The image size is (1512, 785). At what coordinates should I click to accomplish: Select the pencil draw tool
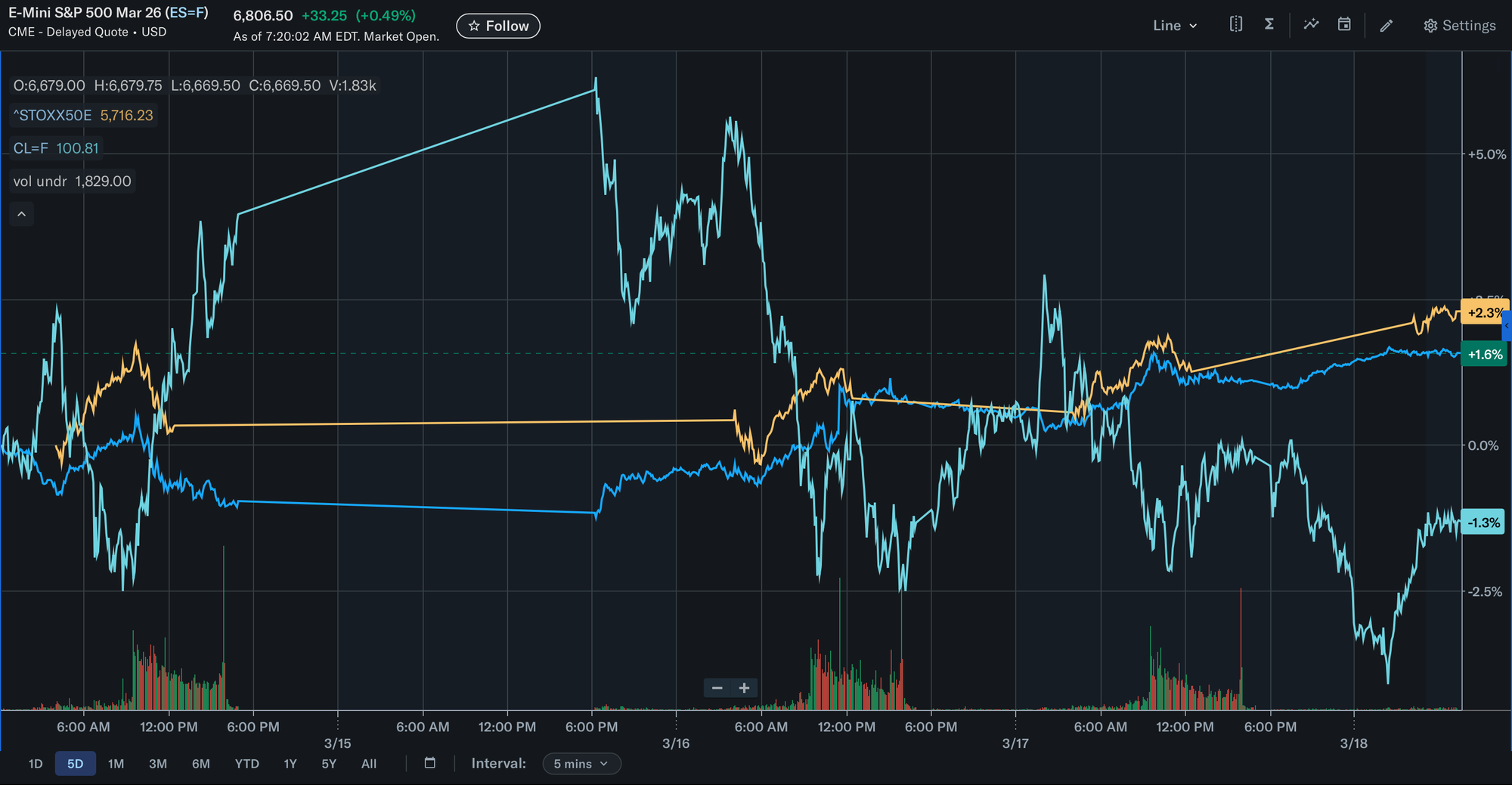point(1386,26)
